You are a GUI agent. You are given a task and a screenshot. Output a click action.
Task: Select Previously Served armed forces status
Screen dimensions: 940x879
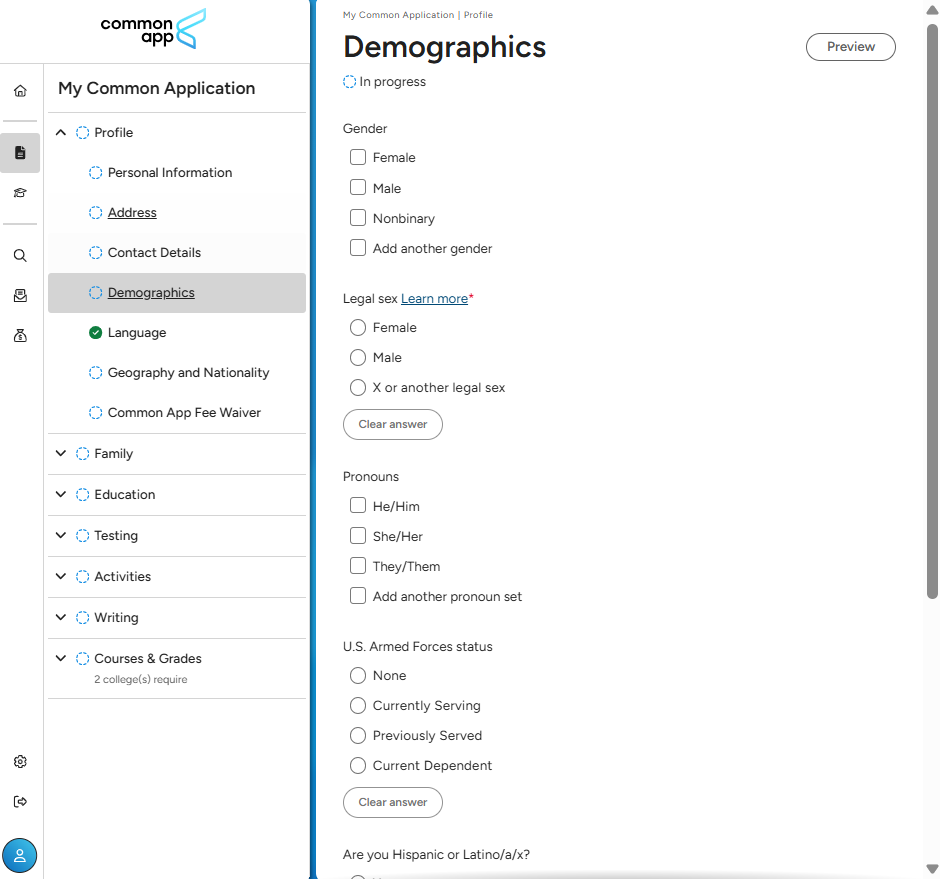pyautogui.click(x=358, y=735)
